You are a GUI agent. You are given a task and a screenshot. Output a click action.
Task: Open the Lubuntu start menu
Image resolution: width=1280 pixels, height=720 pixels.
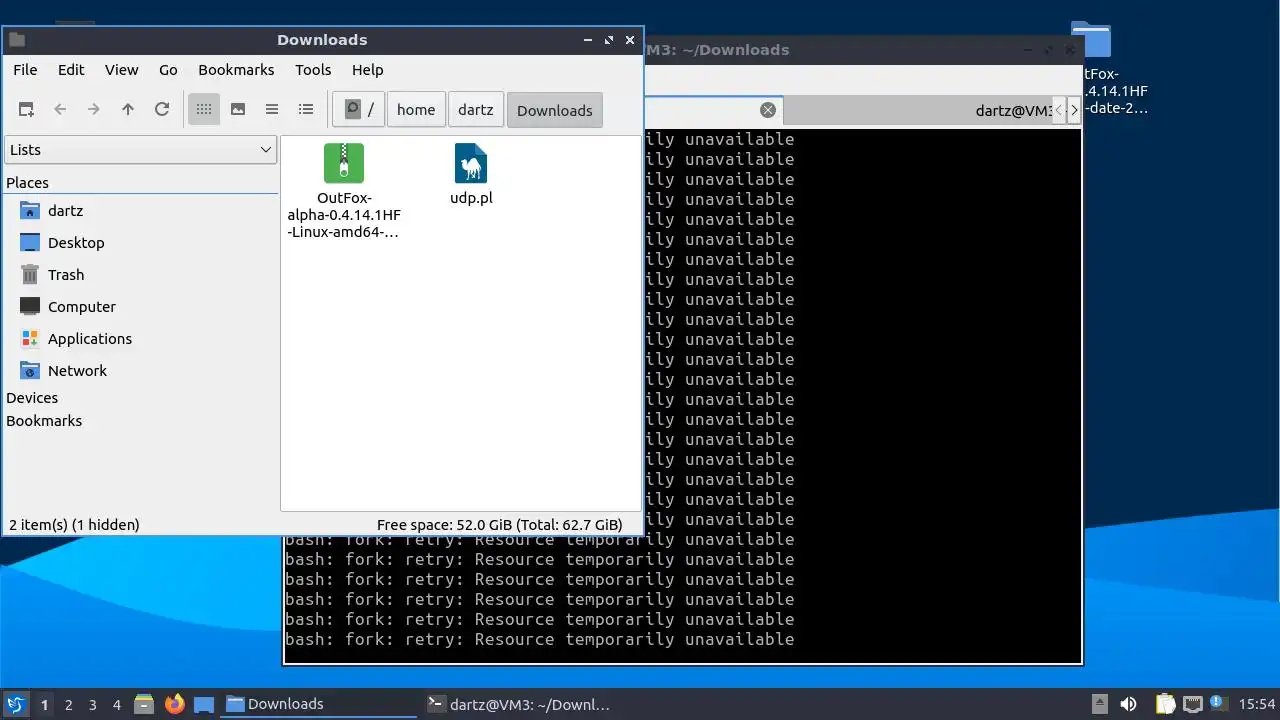tap(16, 704)
